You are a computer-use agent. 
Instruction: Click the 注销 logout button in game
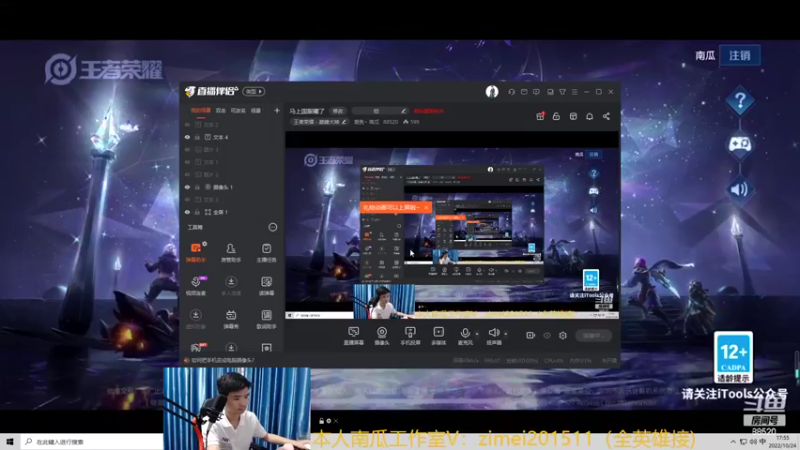[740, 55]
